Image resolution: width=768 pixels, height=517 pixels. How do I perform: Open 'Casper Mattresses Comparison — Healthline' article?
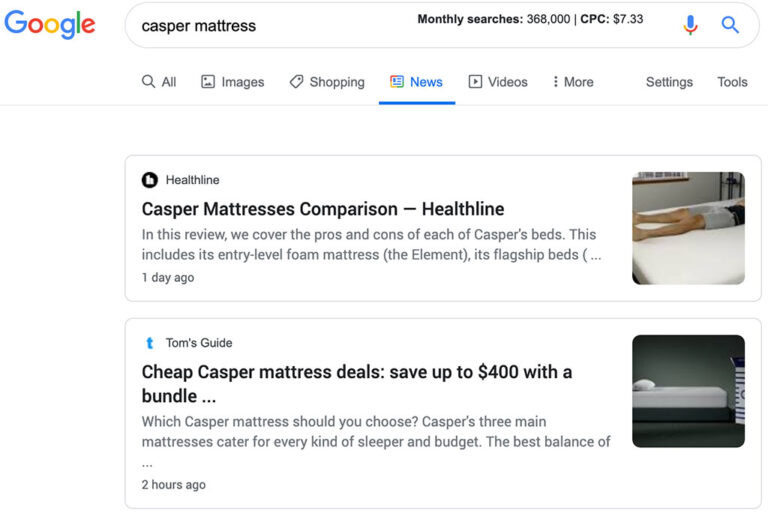pyautogui.click(x=323, y=209)
